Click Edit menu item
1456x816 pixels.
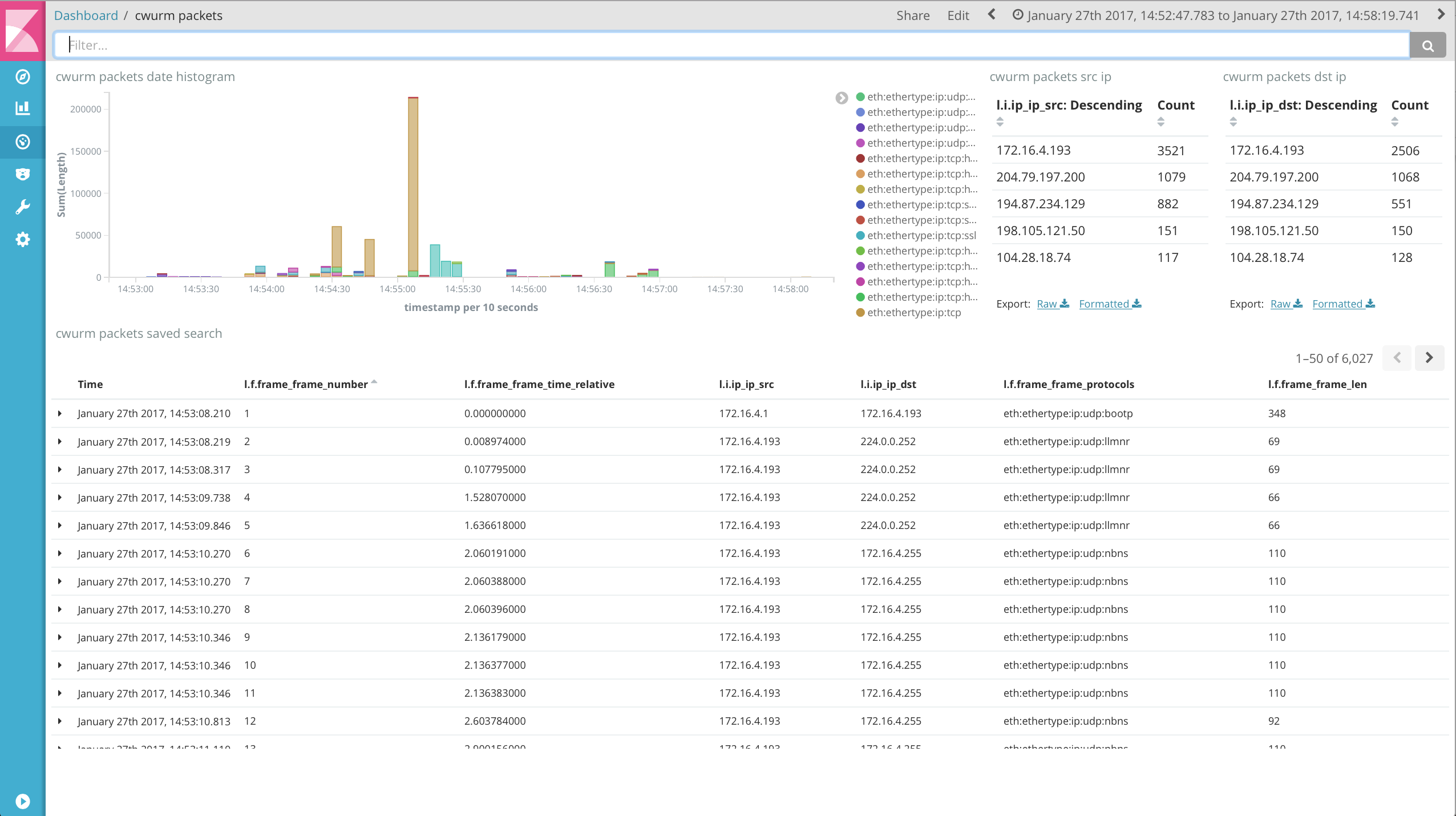tap(957, 15)
